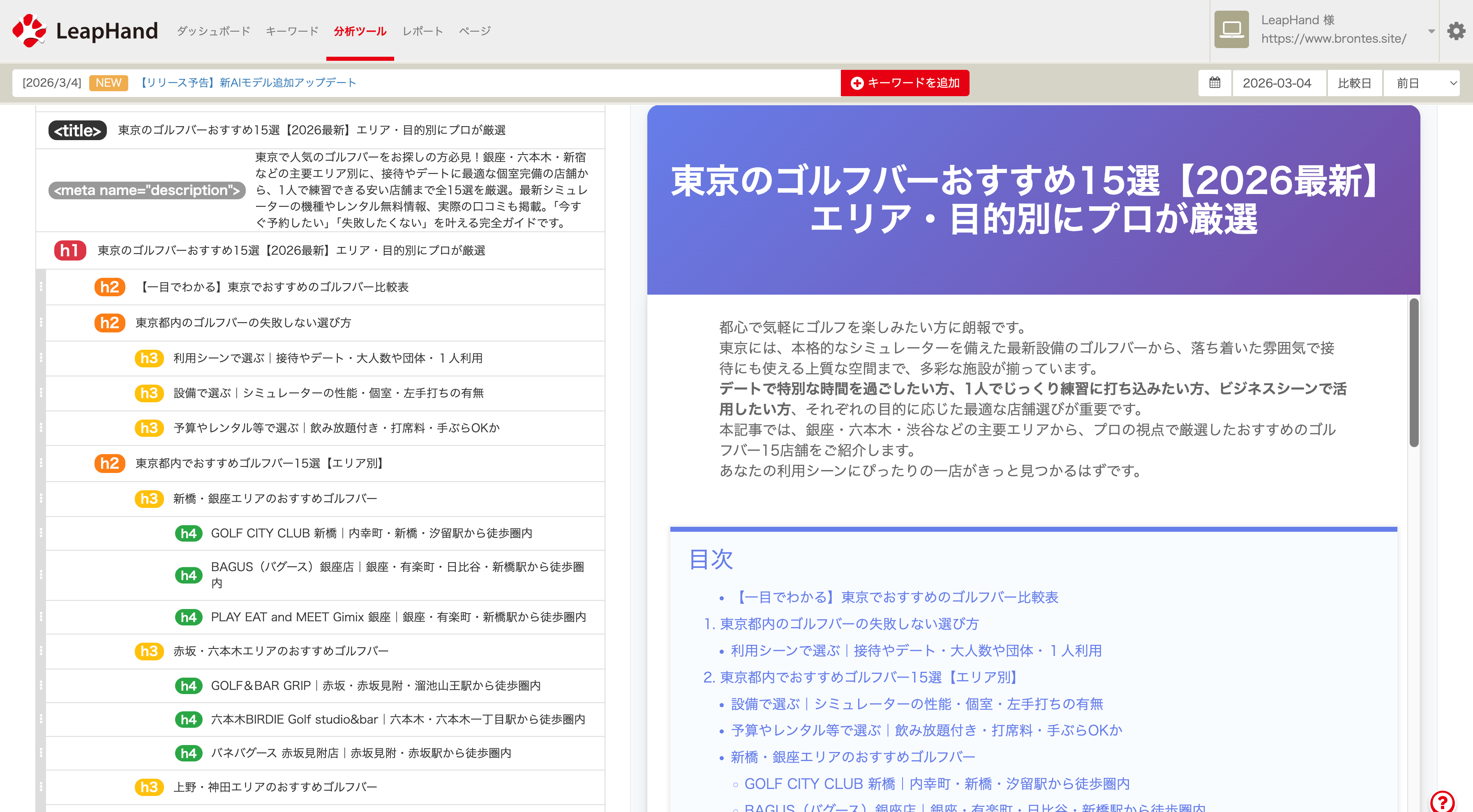This screenshot has width=1473, height=812.
Task: Click the 2026-03-04 date field
Action: [1277, 83]
